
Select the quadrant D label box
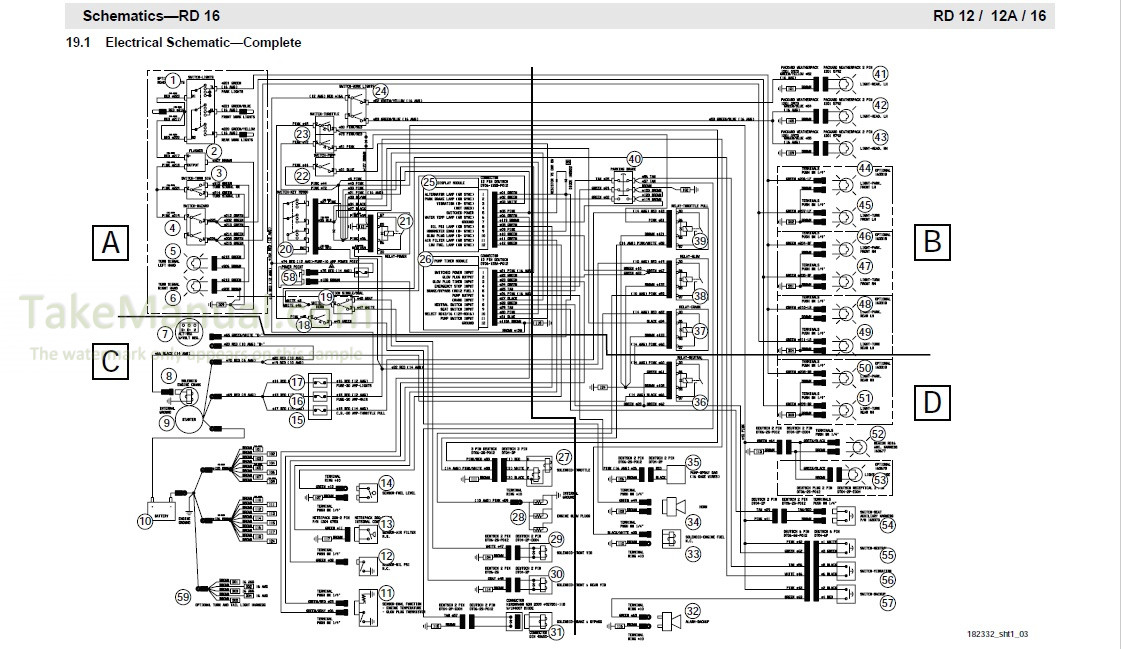click(x=932, y=402)
